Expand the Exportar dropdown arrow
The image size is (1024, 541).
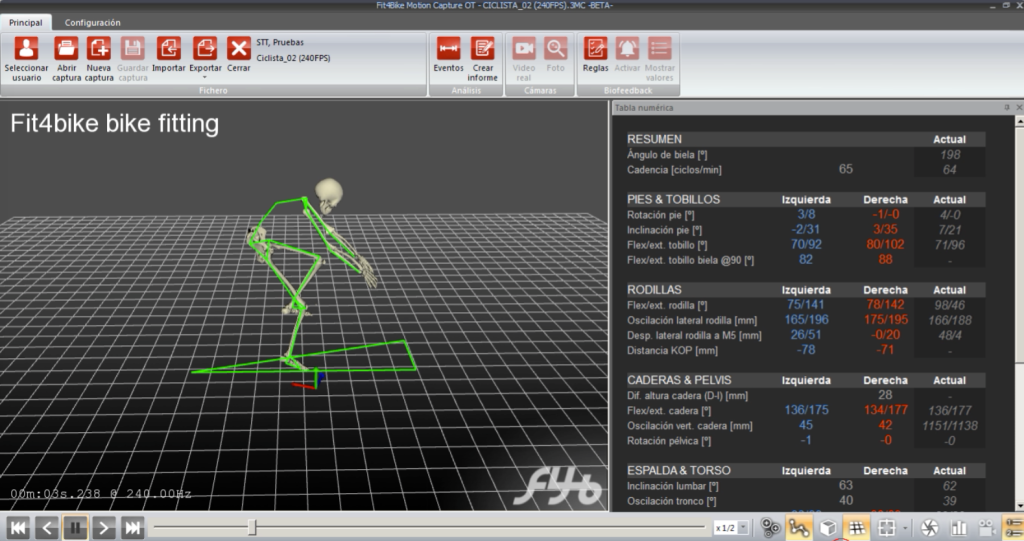tap(205, 78)
